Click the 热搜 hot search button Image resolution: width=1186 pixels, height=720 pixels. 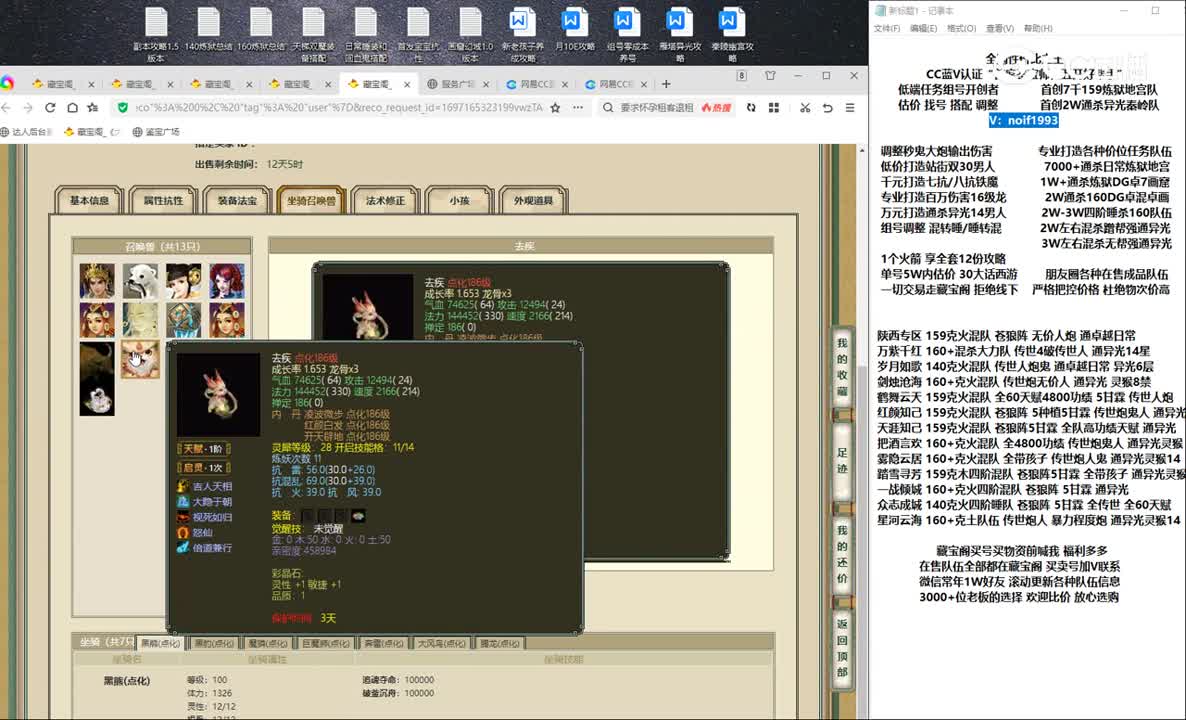coord(716,107)
